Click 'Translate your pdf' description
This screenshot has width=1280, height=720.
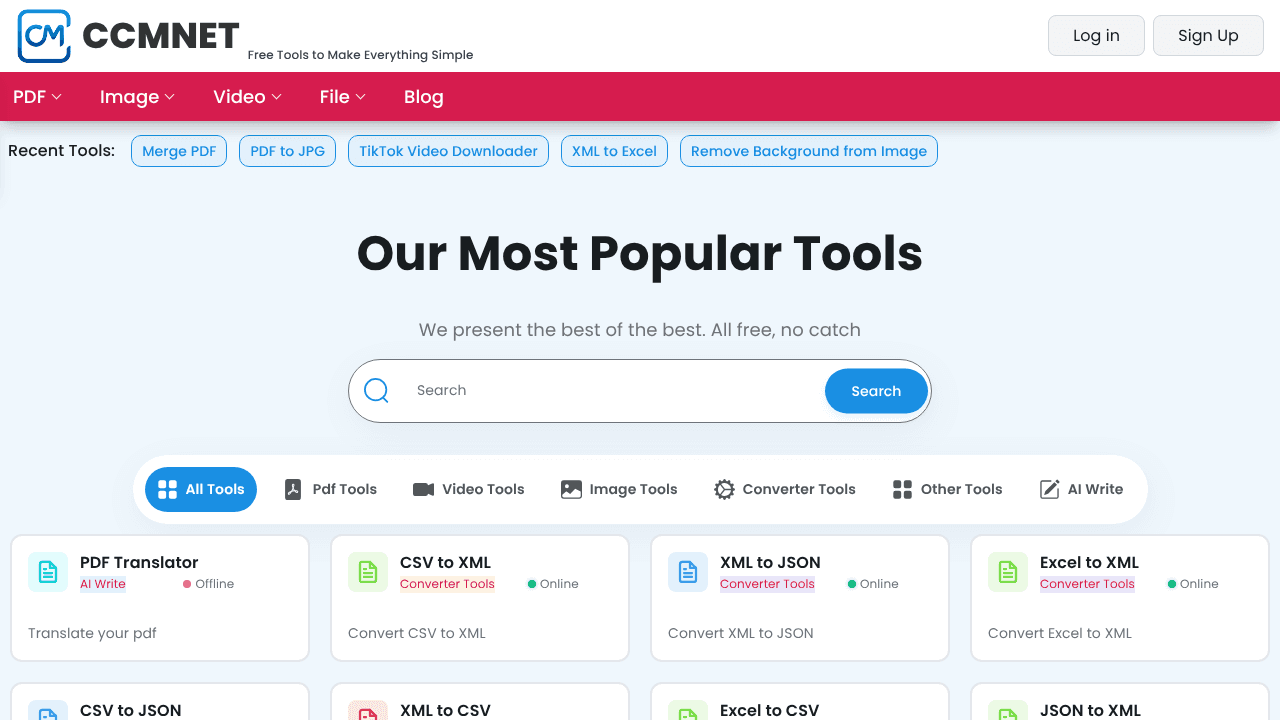(x=92, y=633)
